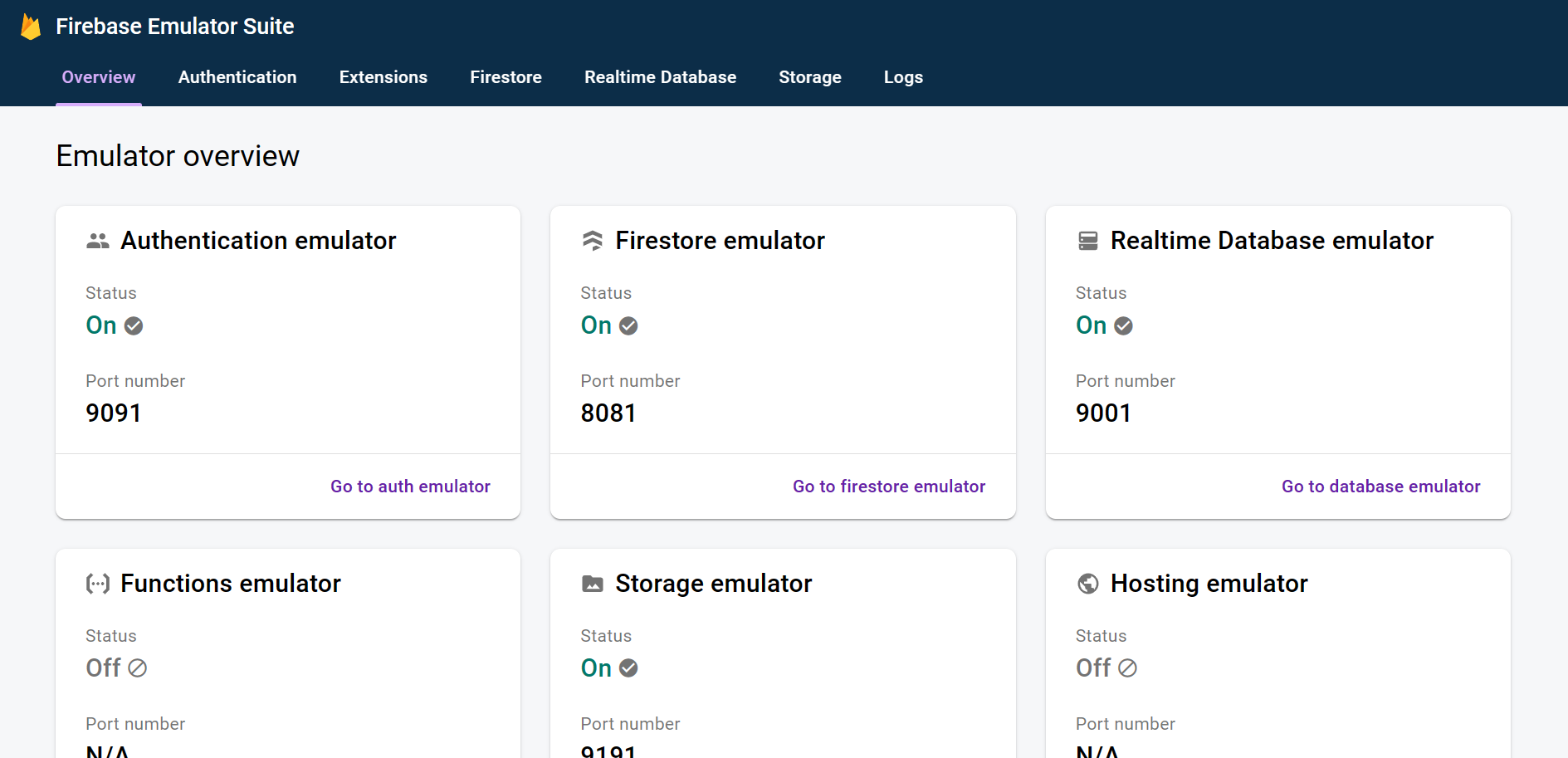This screenshot has height=758, width=1568.
Task: Click port number 9091
Action: (114, 413)
